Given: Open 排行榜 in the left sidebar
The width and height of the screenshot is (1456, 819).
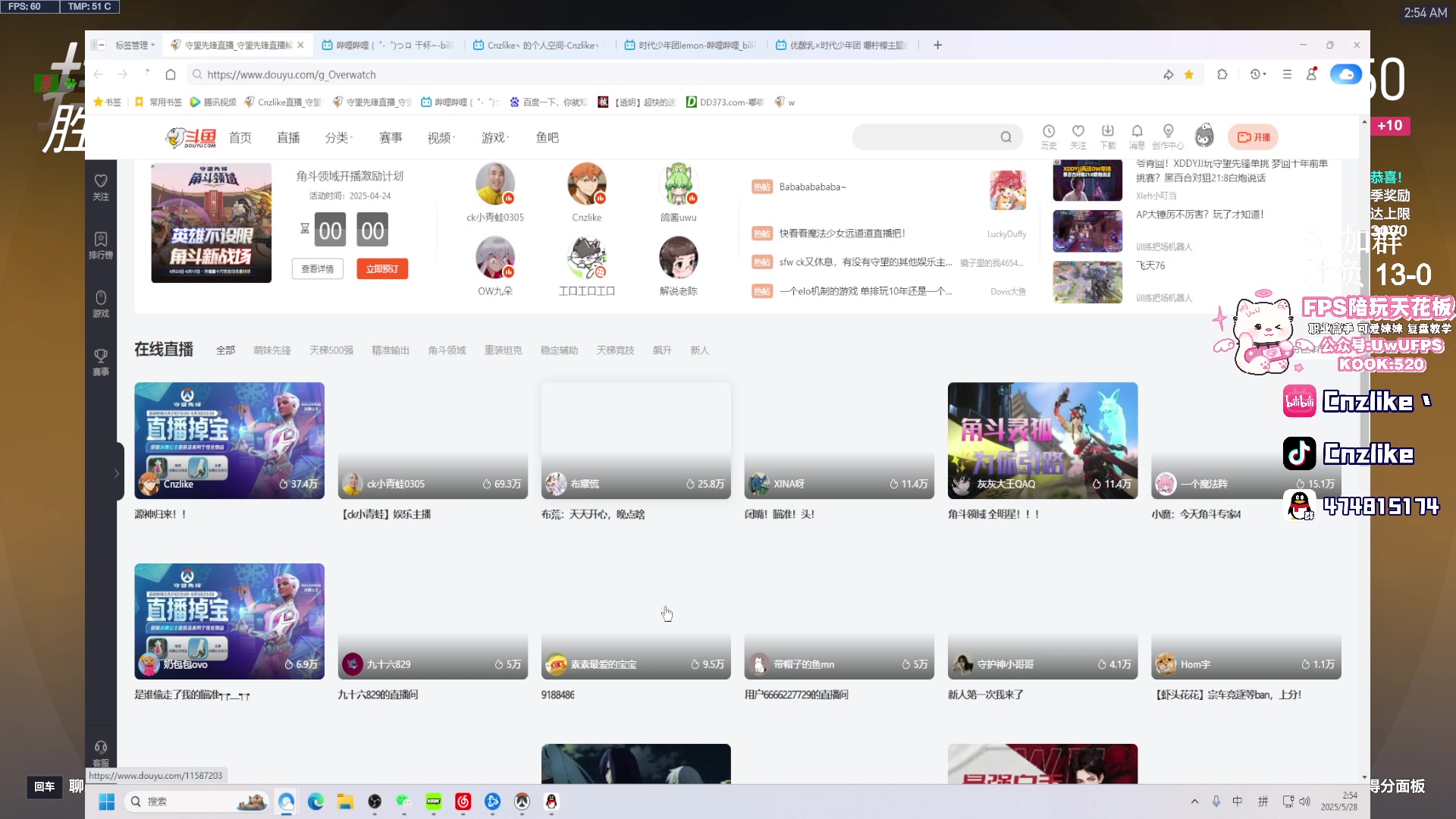Looking at the screenshot, I should 101,246.
